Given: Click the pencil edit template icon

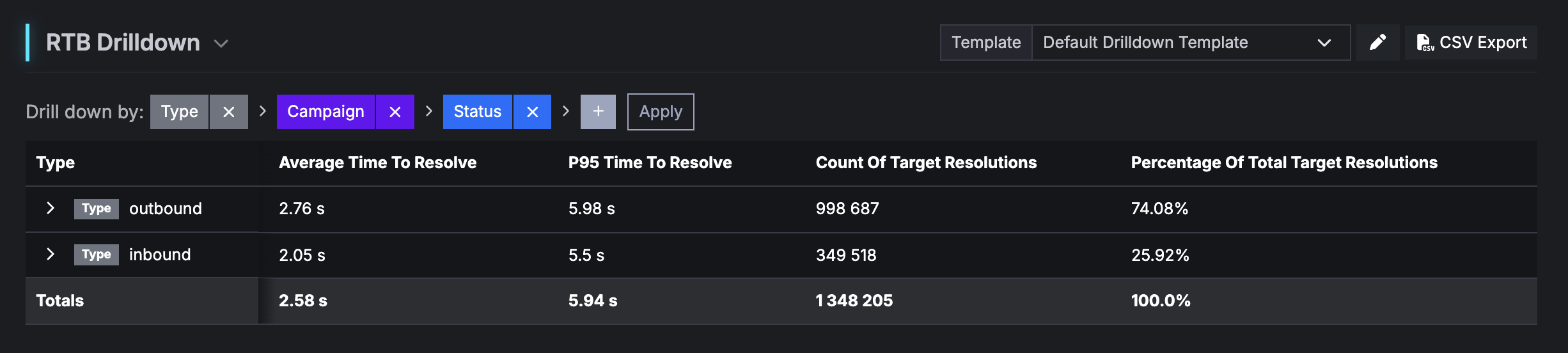Looking at the screenshot, I should [x=1377, y=43].
